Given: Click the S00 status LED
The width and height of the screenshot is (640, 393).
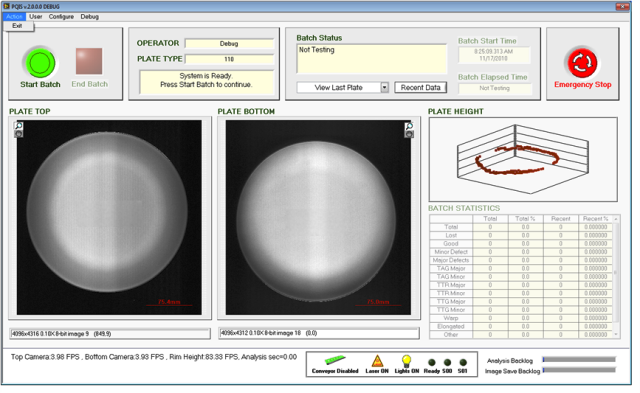Looking at the screenshot, I should [447, 362].
